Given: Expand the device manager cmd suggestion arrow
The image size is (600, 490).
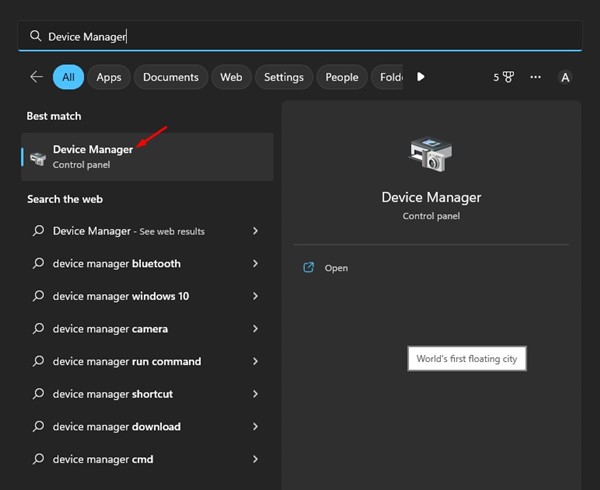Looking at the screenshot, I should click(256, 459).
